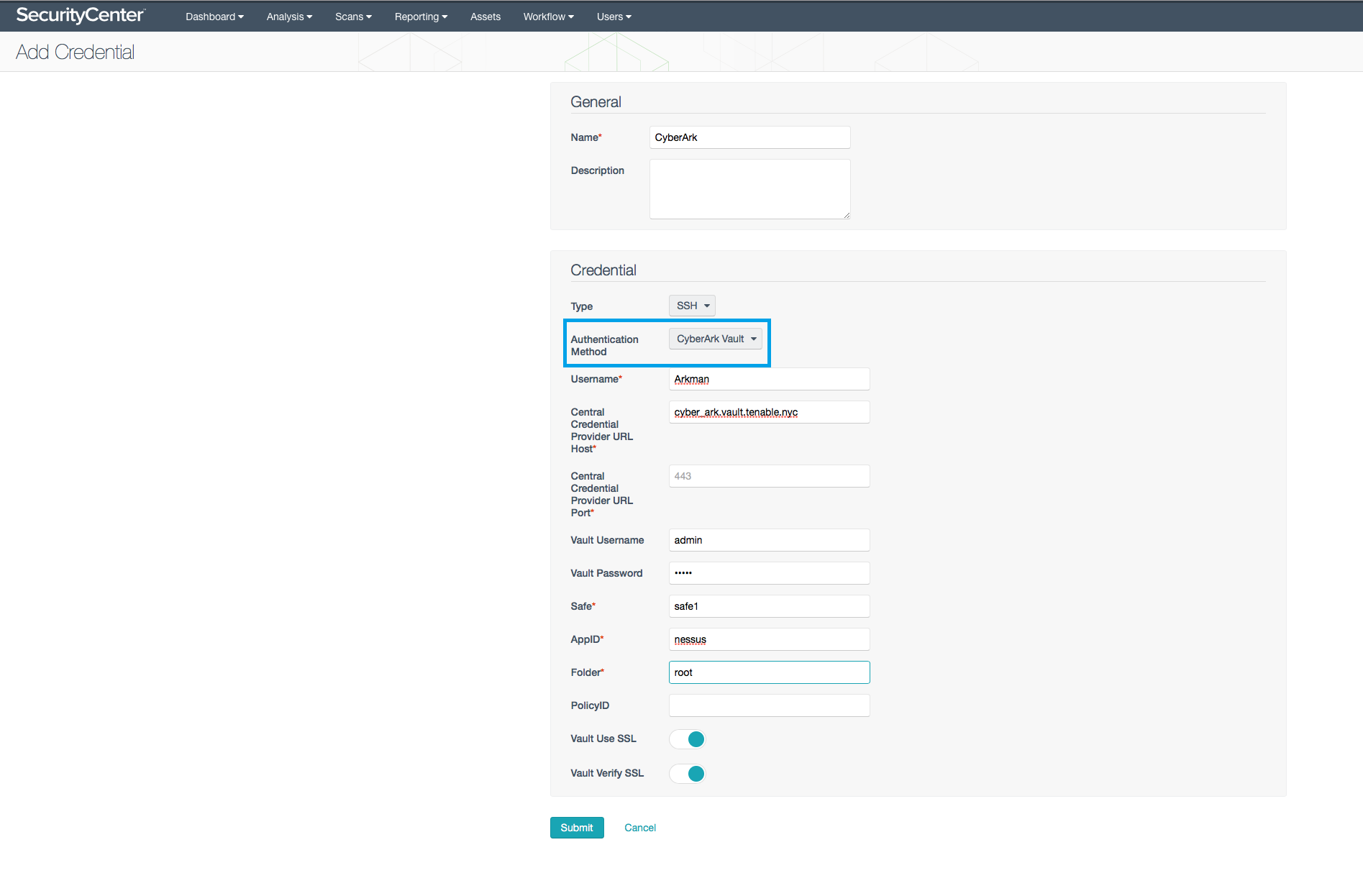Open the Dashboard menu
Screen dimensions: 1363x896
point(214,17)
